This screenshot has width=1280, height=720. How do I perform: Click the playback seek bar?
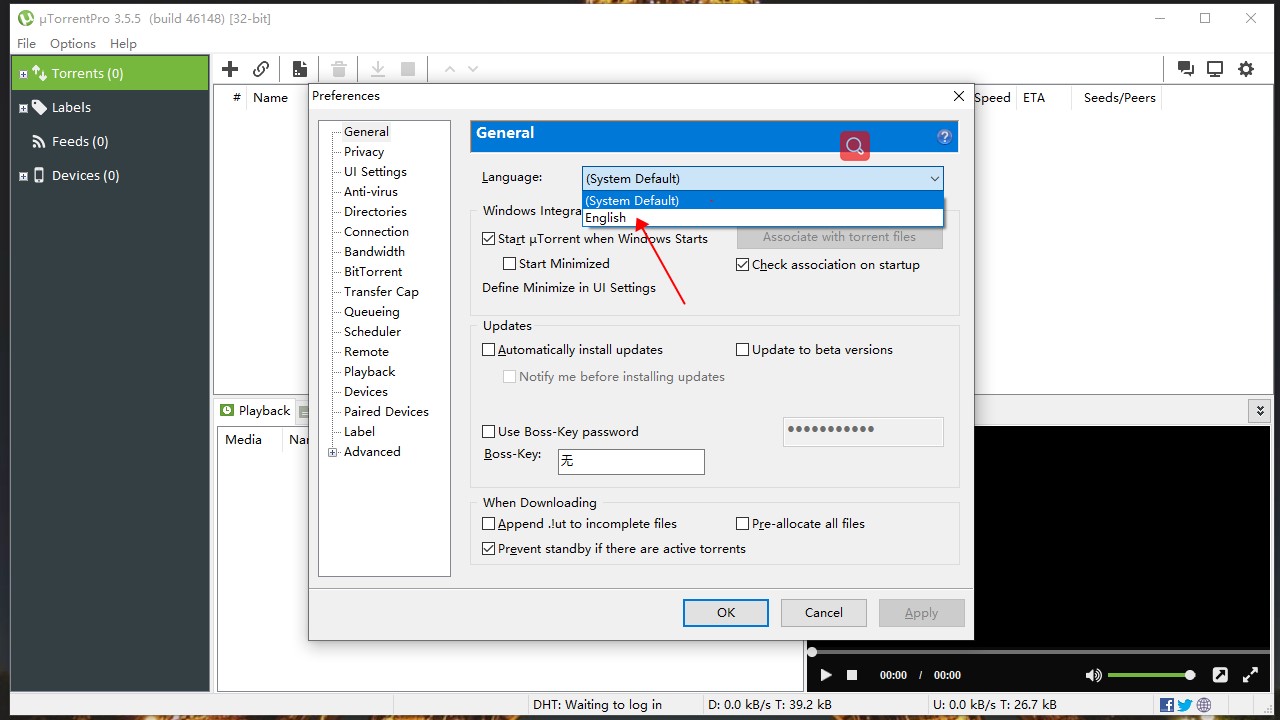1038,652
